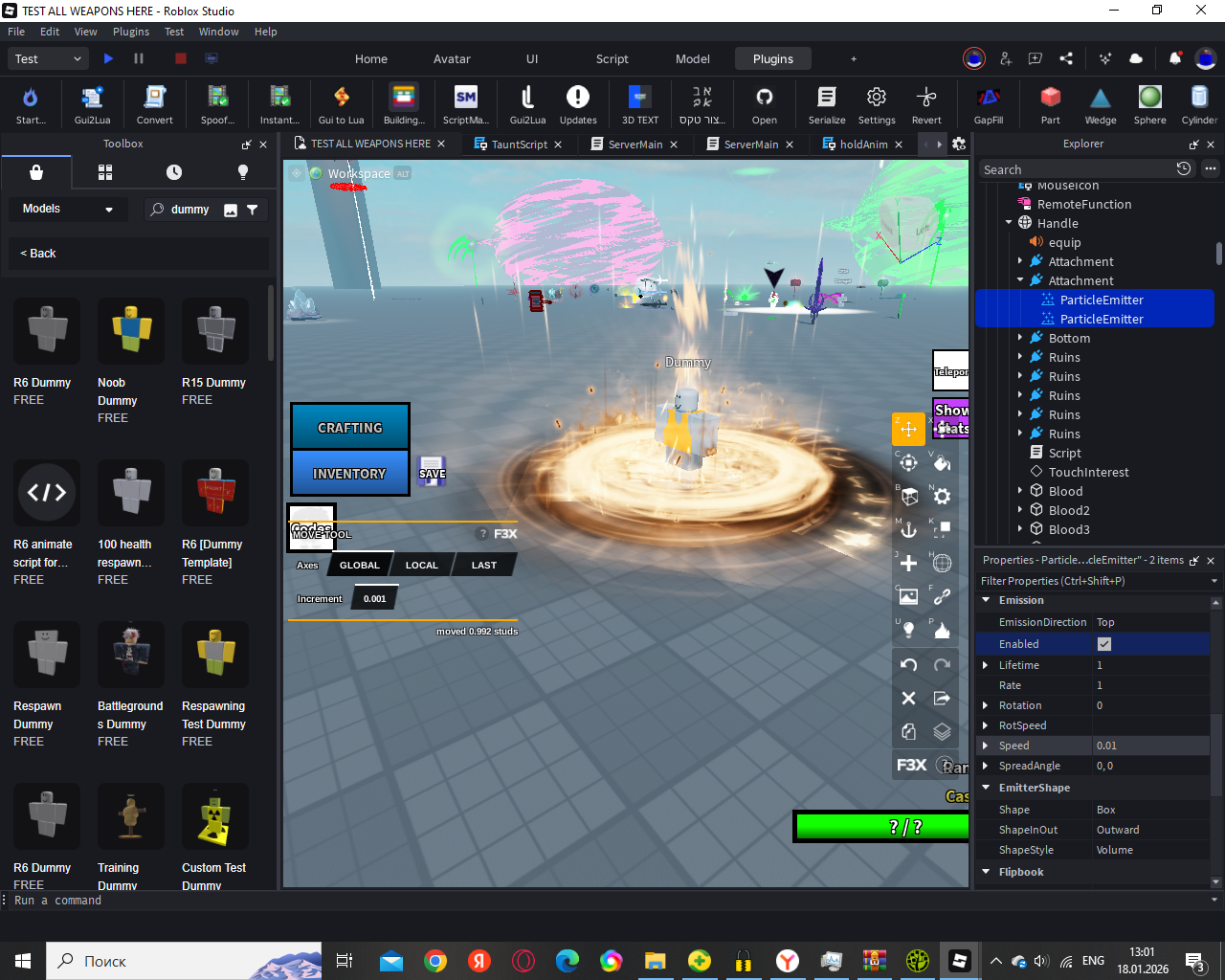Collapse the Emission properties section
This screenshot has width=1225, height=980.
coord(986,600)
